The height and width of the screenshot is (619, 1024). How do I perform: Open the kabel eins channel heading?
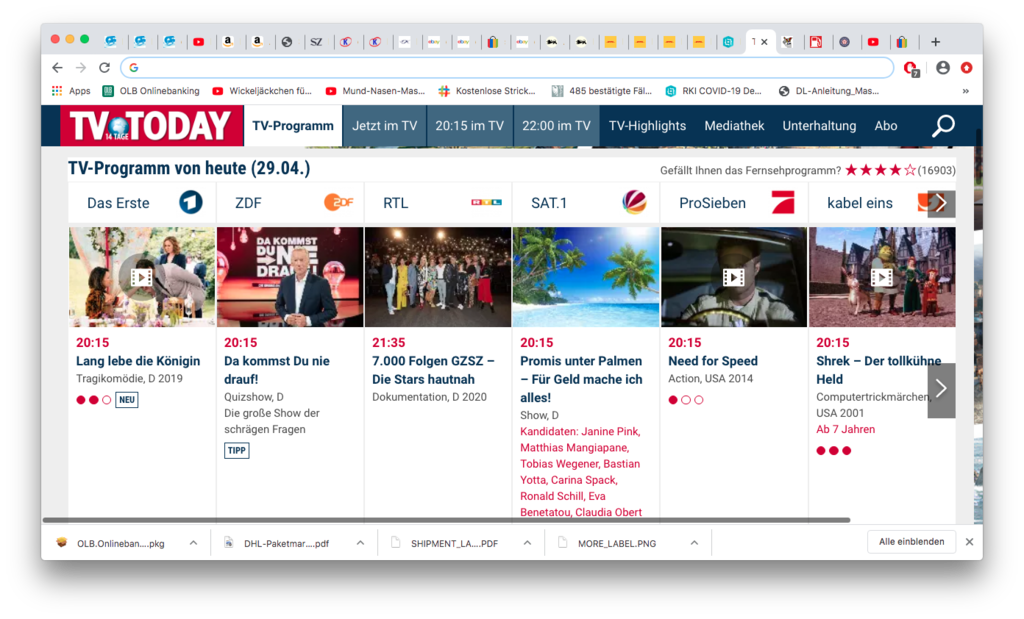(x=859, y=203)
